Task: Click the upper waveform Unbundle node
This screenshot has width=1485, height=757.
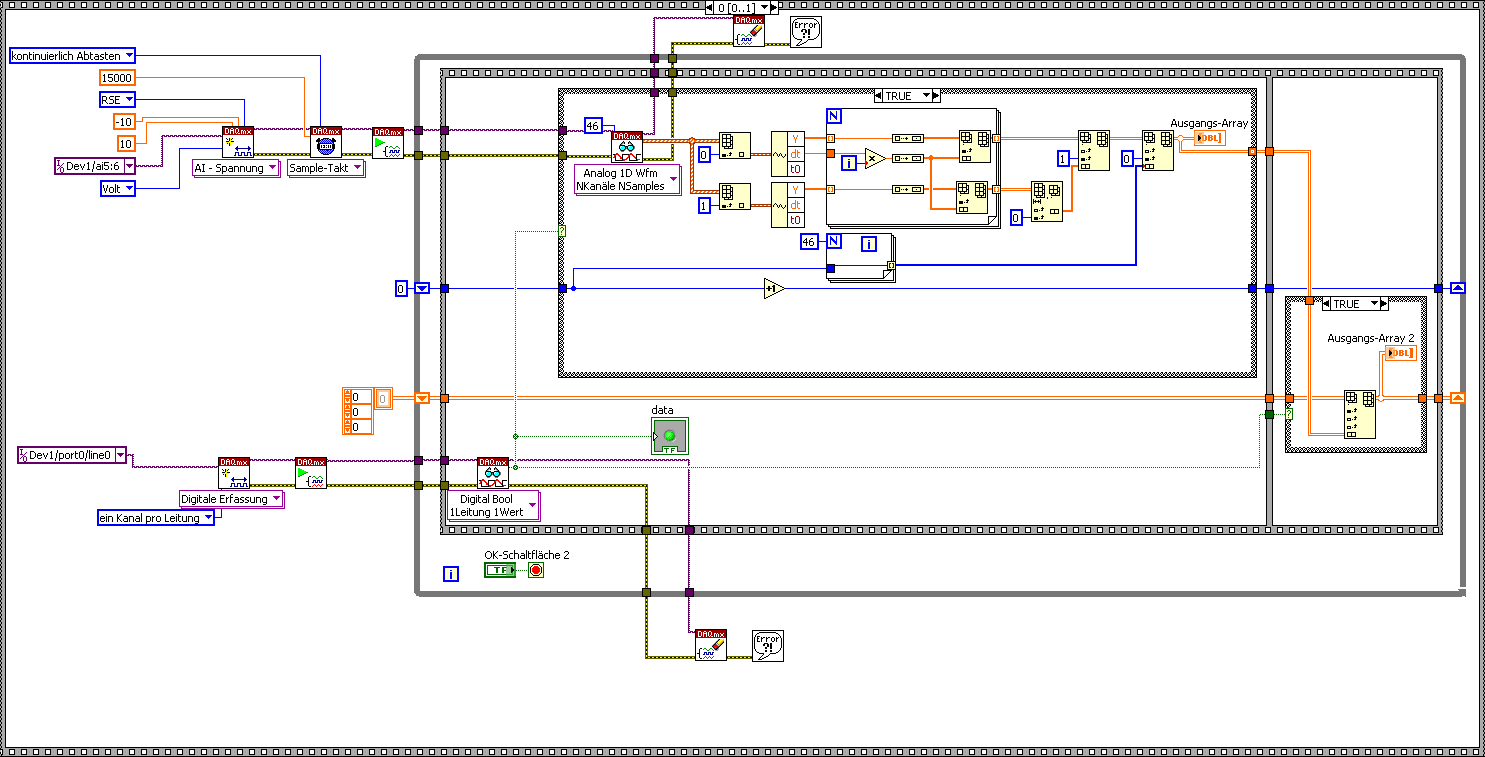Action: 787,152
